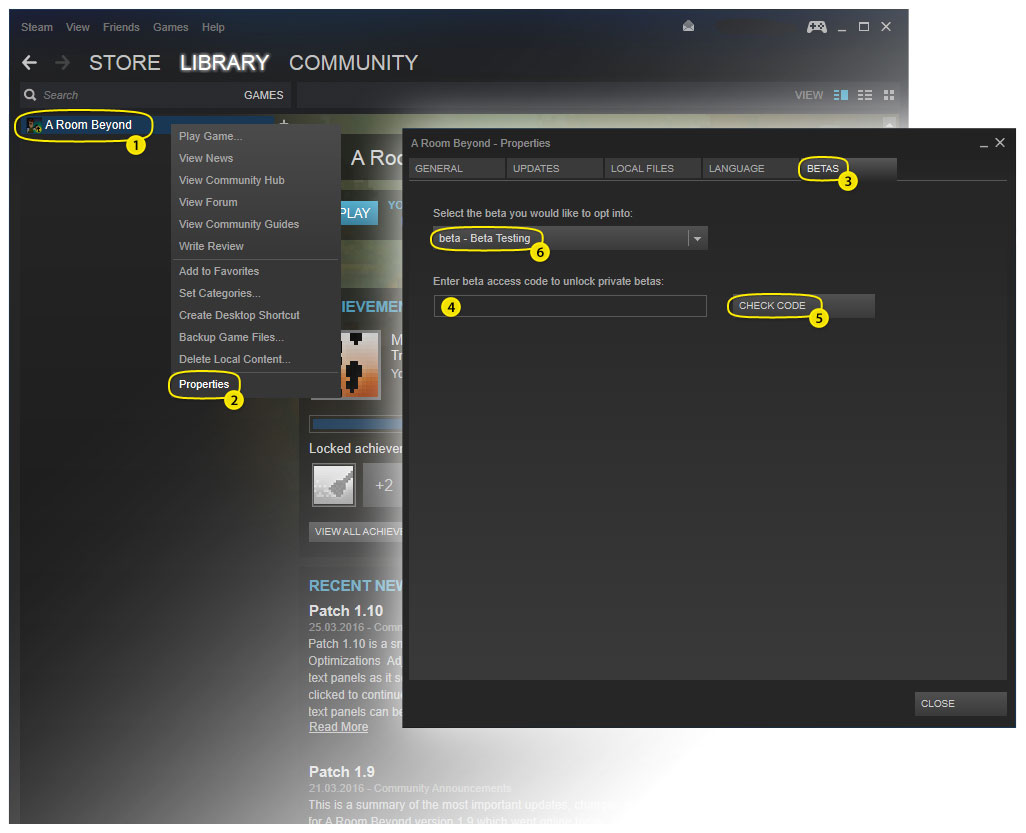Open the inbox notification icon
The width and height of the screenshot is (1026, 833).
(x=688, y=26)
